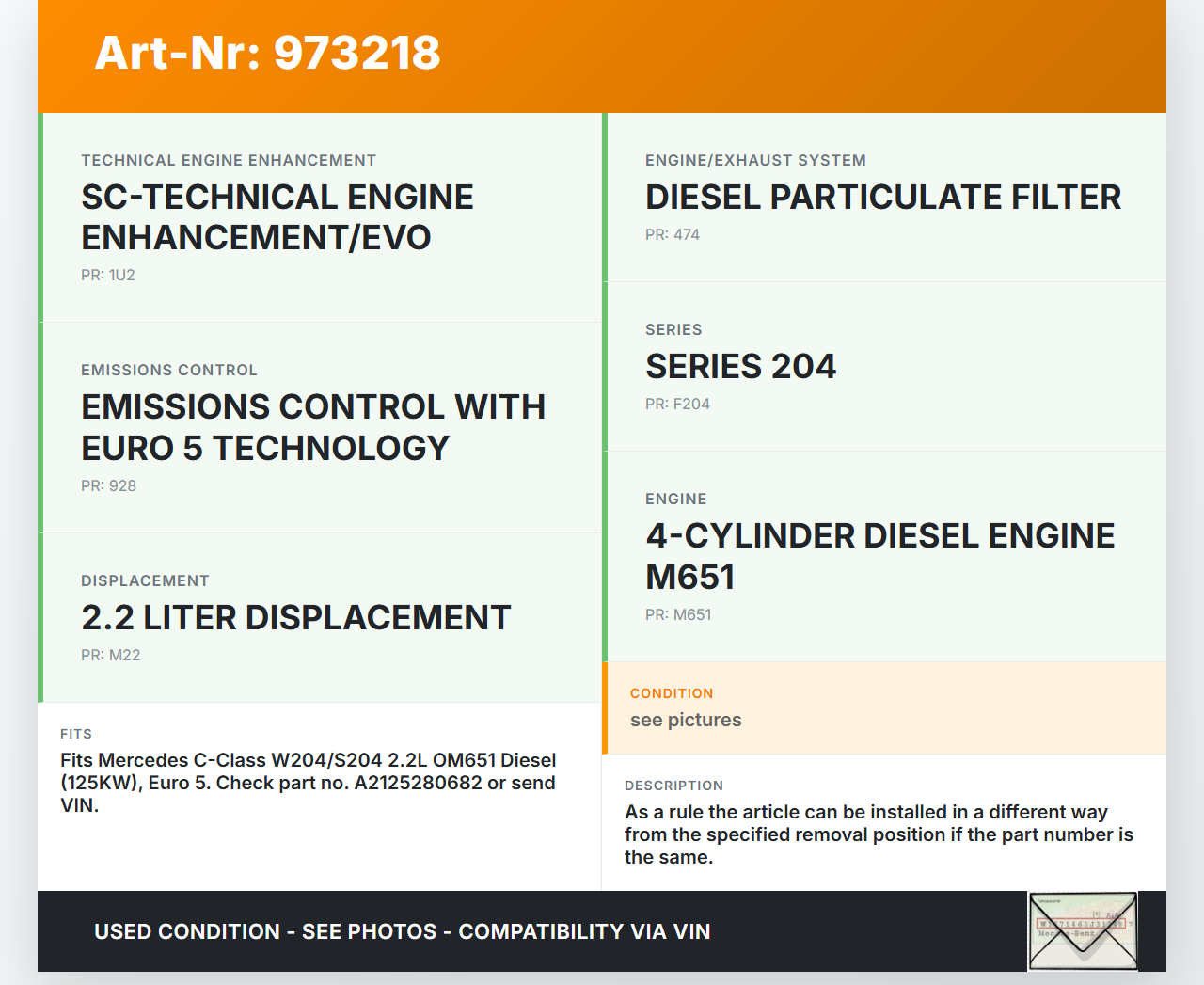Select the Series 204 heading

coord(740,367)
